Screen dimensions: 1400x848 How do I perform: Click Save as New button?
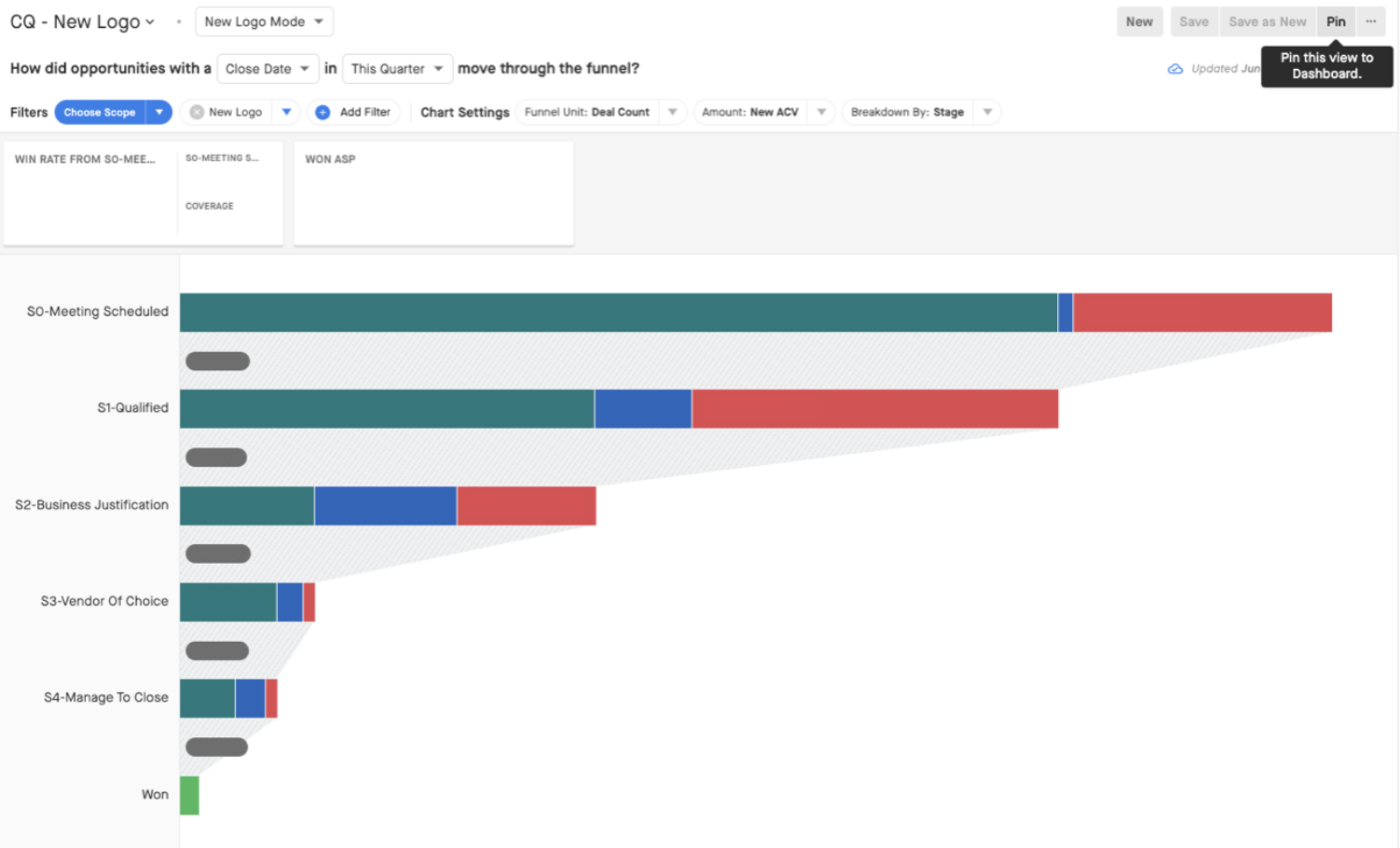1268,21
